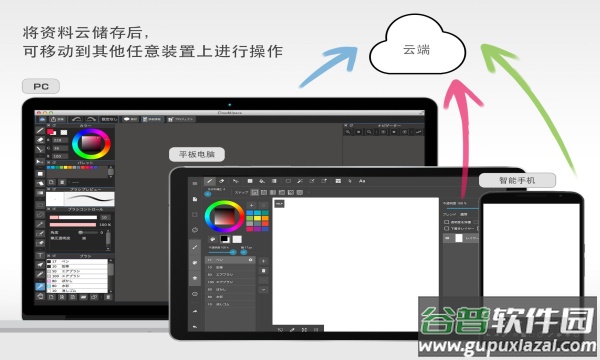Select the eraser tool in tablet top toolbar
The image size is (600, 360).
[x=221, y=181]
